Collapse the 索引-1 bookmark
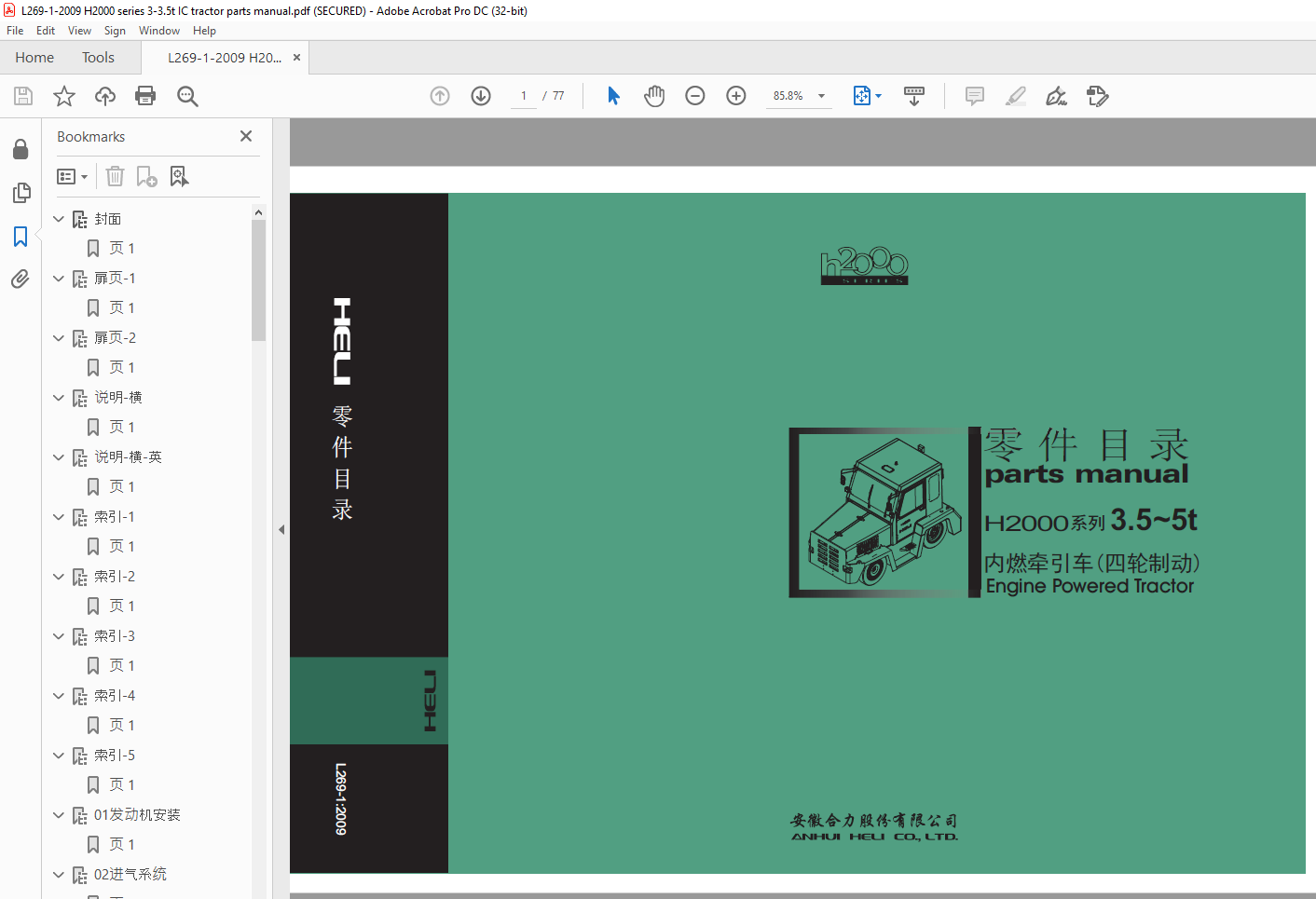Screen dimensions: 1316x899 (x=59, y=517)
